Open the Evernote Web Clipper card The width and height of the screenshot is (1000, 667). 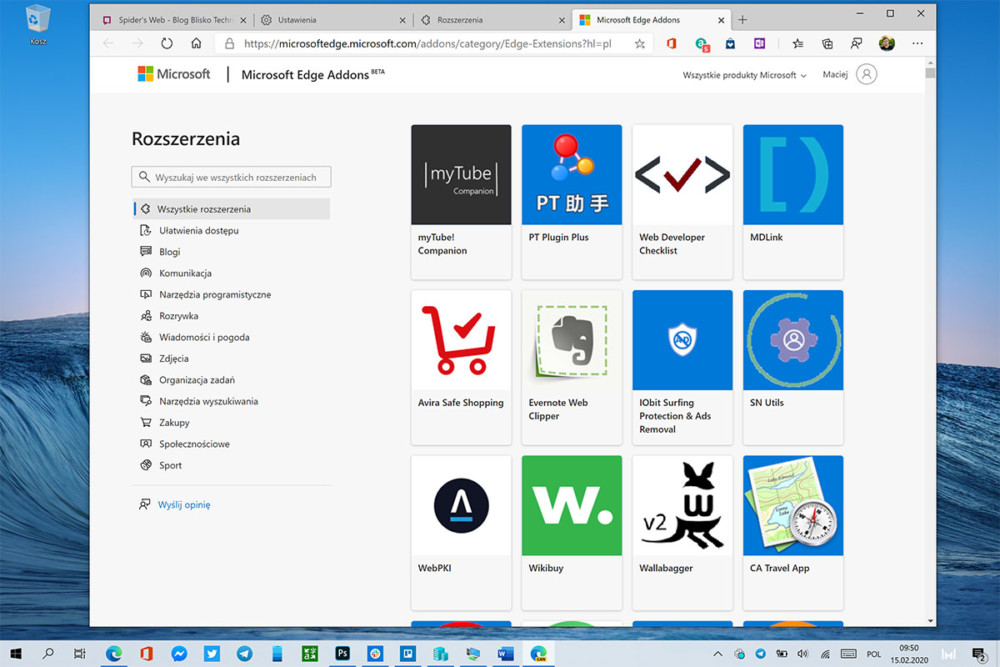tap(571, 367)
